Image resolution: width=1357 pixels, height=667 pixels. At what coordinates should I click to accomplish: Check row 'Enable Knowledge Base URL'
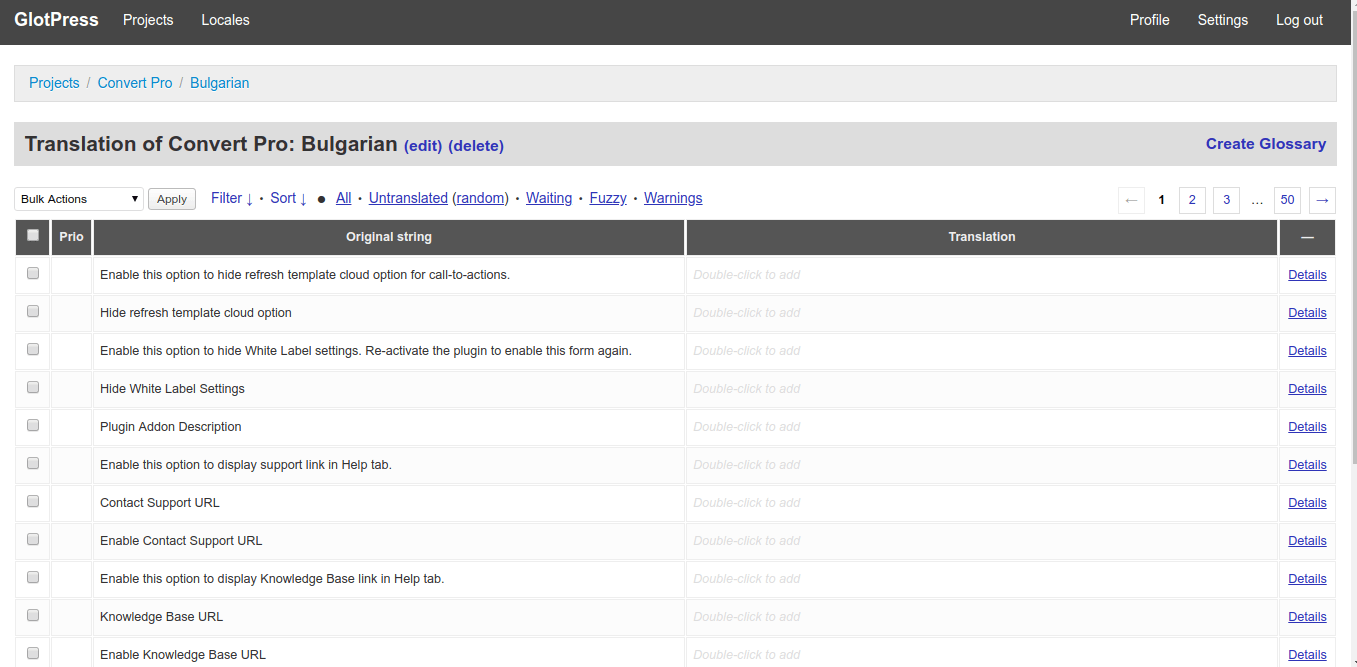[33, 653]
